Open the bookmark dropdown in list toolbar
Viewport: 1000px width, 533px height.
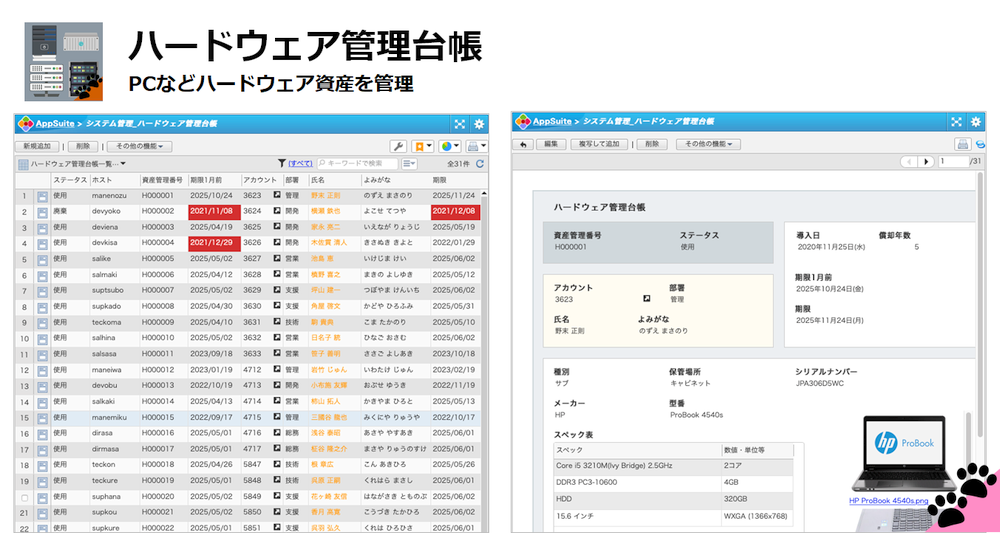pos(423,146)
